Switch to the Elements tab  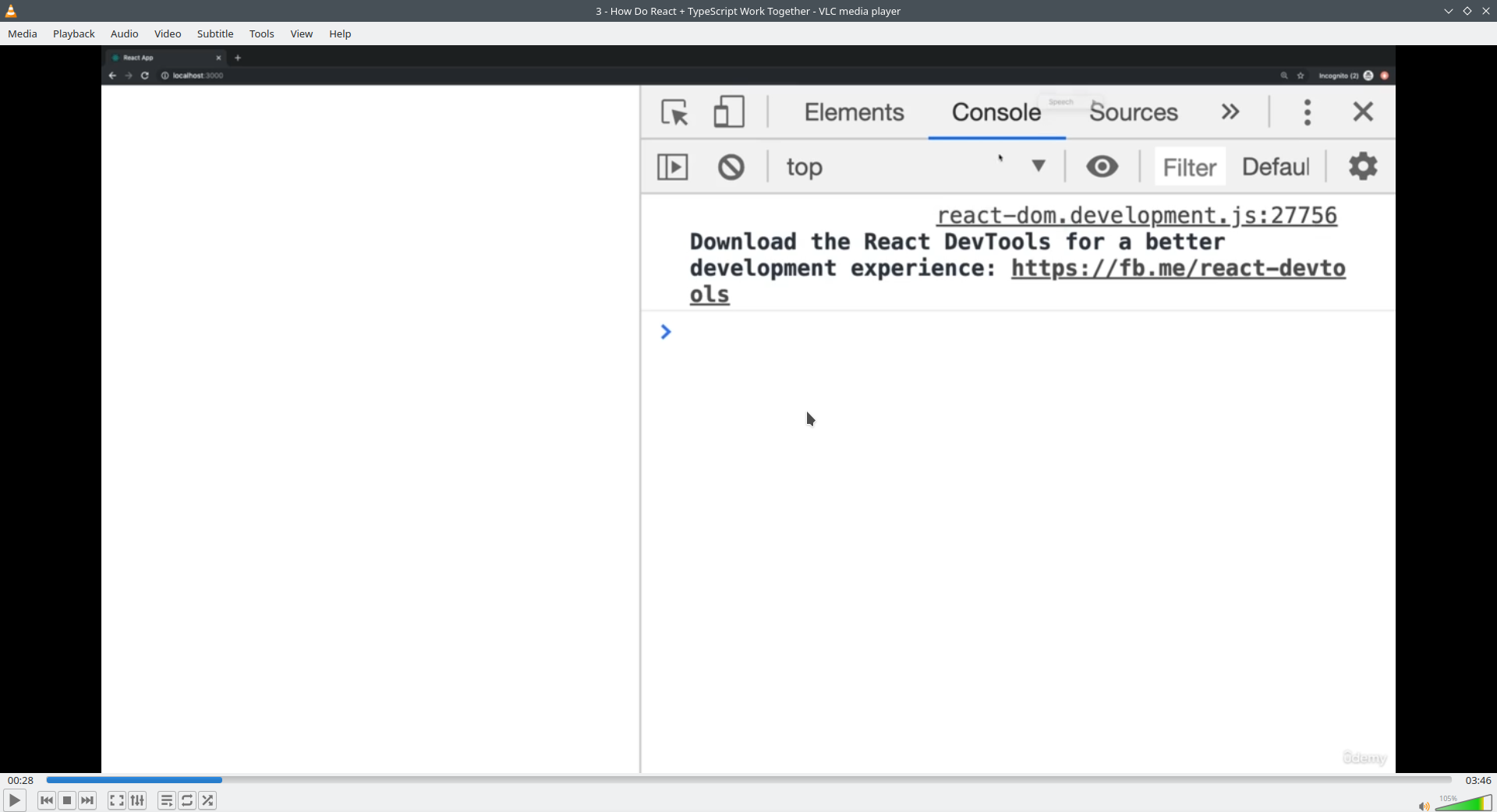pos(855,112)
